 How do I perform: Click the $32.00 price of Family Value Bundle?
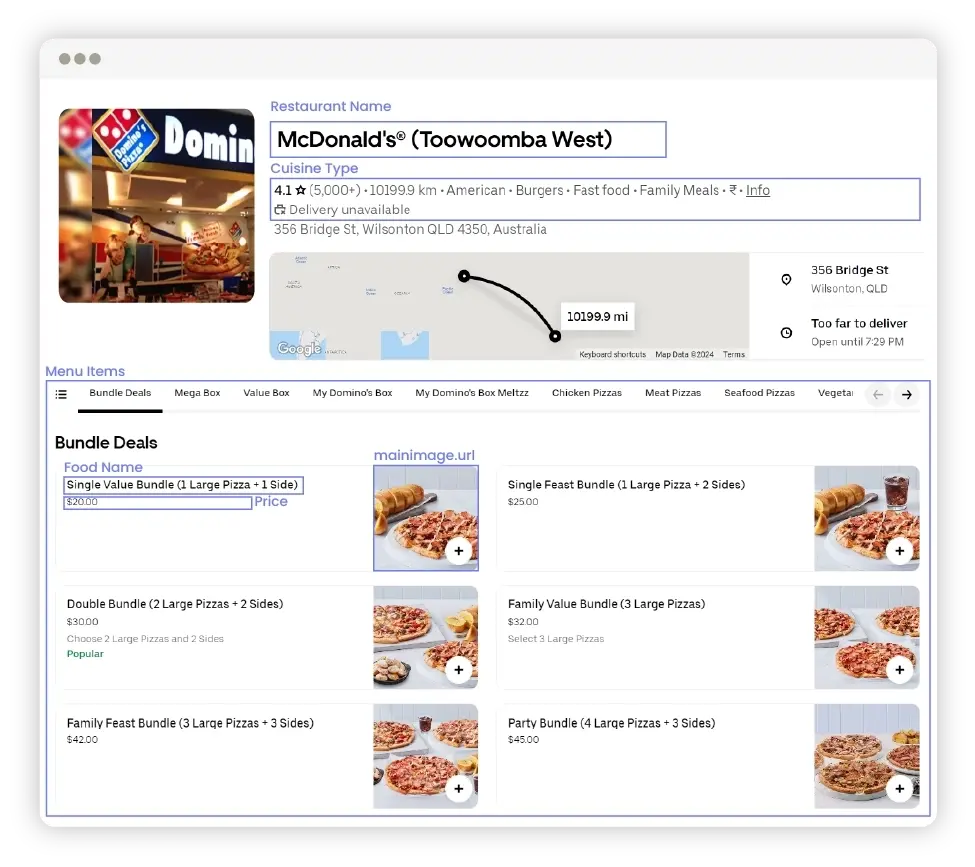(523, 622)
